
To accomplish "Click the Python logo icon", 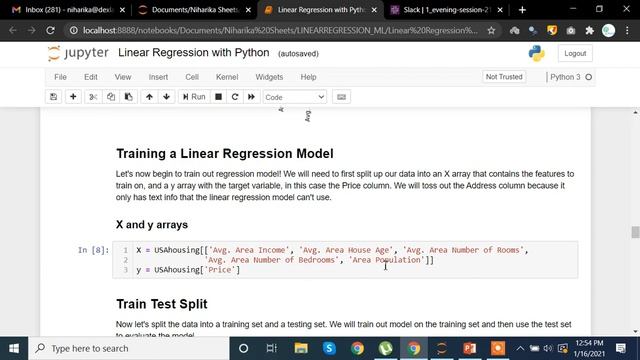I will [536, 53].
